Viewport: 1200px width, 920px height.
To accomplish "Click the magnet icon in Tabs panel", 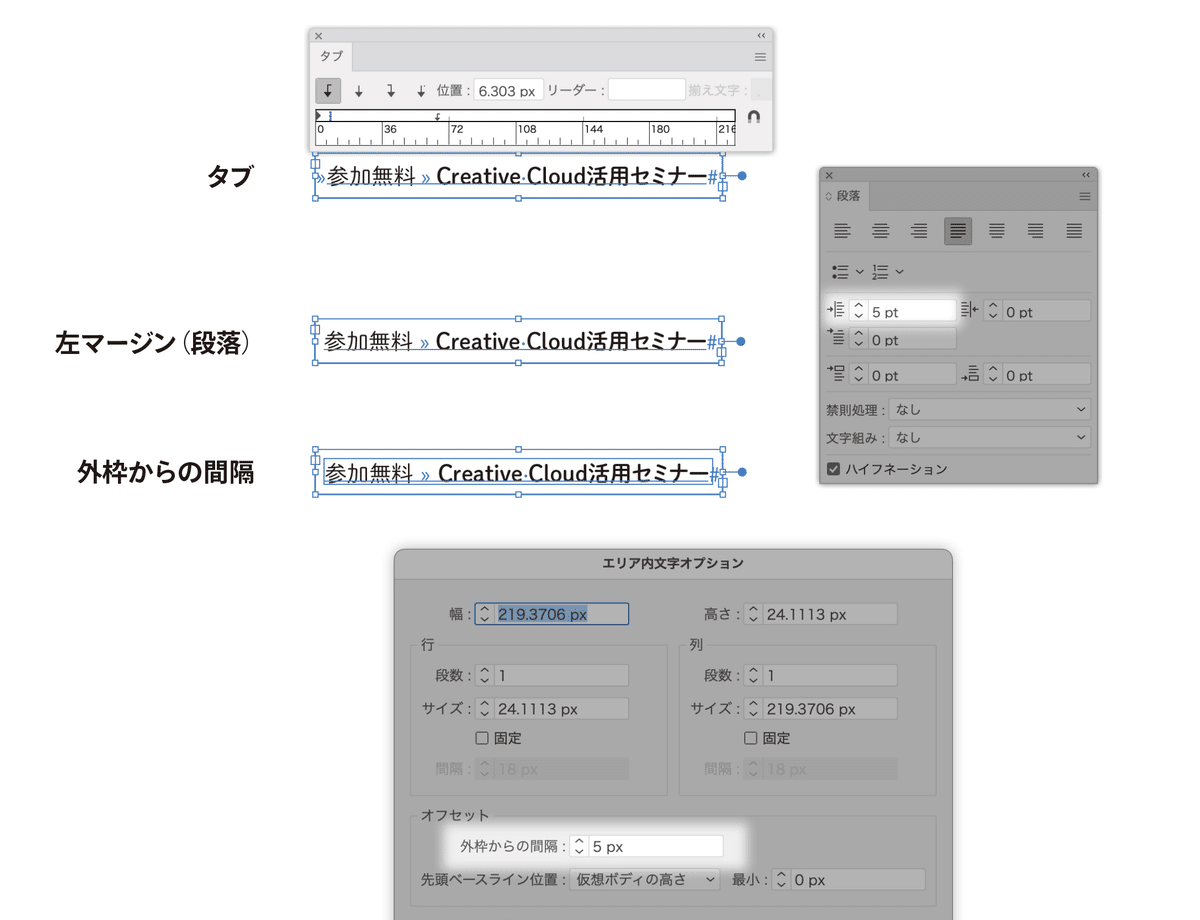I will point(754,117).
